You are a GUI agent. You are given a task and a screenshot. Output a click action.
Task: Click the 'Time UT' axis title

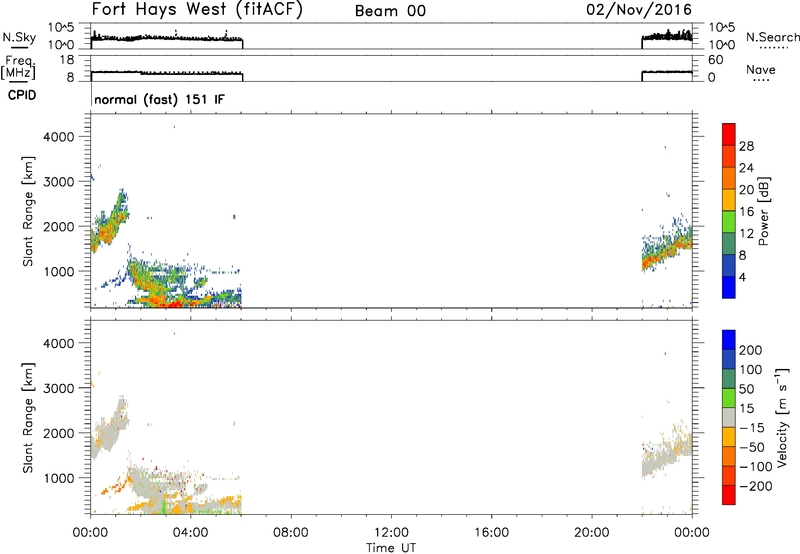coord(391,547)
